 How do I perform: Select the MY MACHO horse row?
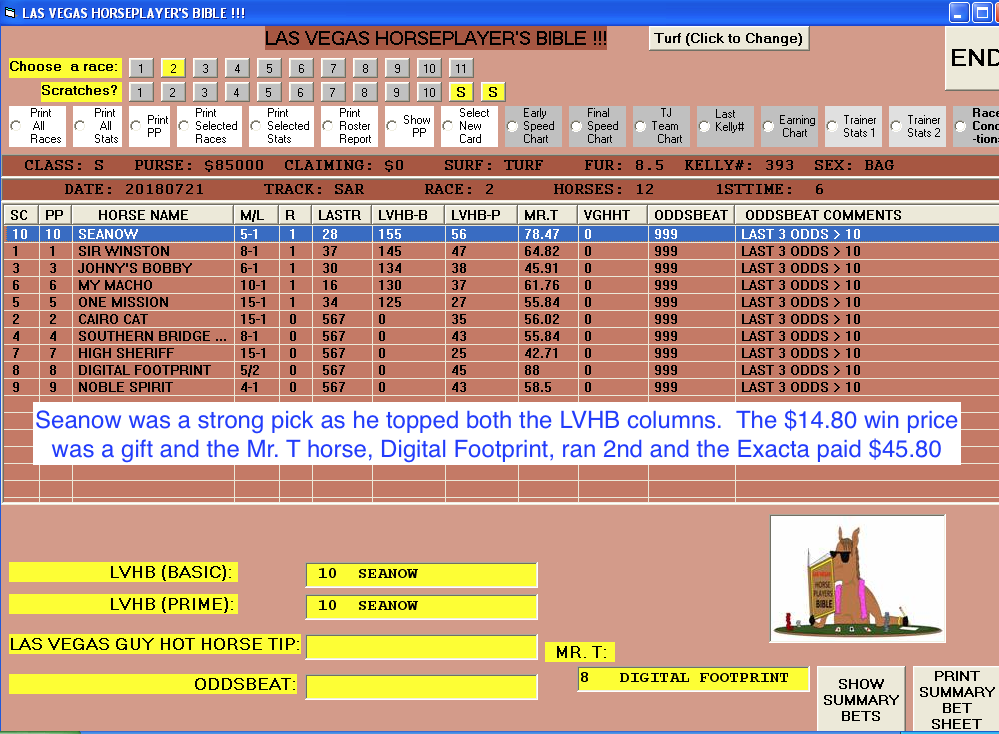501,285
